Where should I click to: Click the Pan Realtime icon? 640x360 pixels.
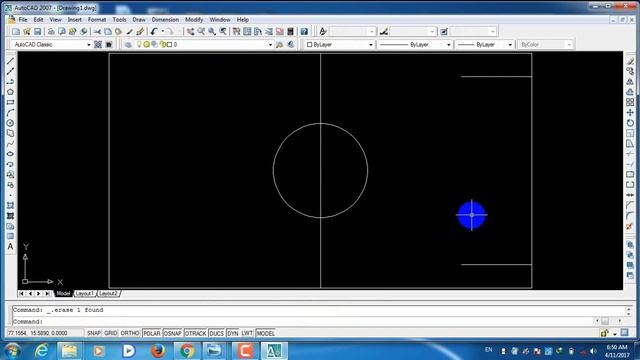coord(191,31)
